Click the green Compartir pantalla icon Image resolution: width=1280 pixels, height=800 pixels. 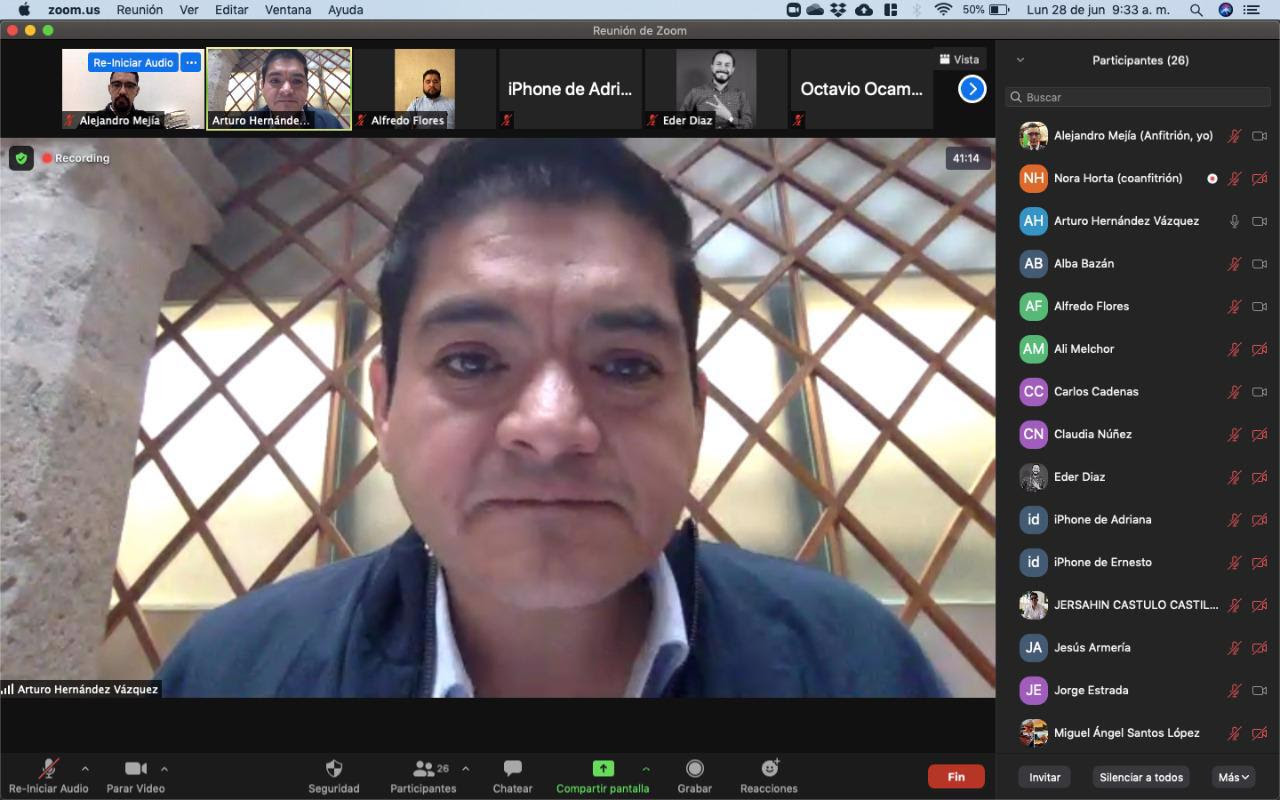coord(603,769)
